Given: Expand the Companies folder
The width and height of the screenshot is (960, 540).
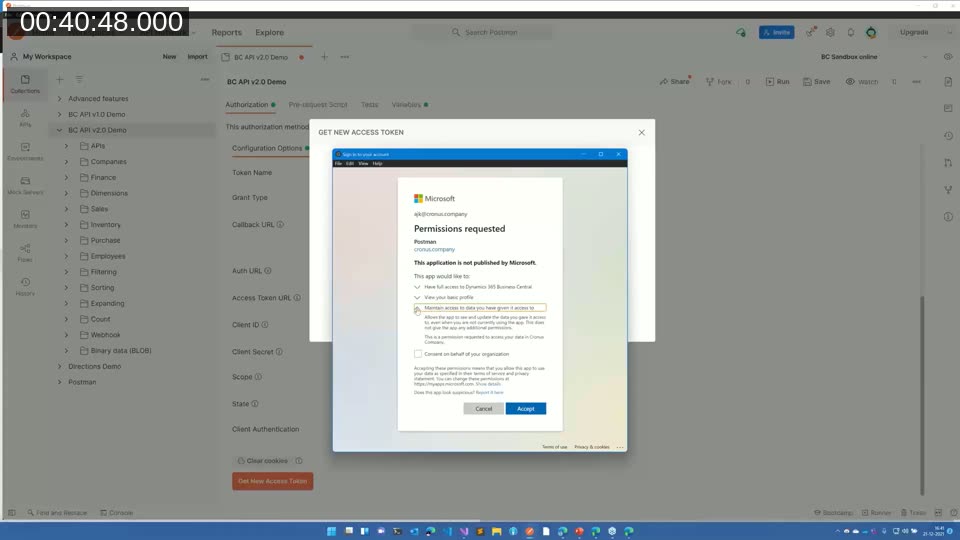Looking at the screenshot, I should (67, 162).
